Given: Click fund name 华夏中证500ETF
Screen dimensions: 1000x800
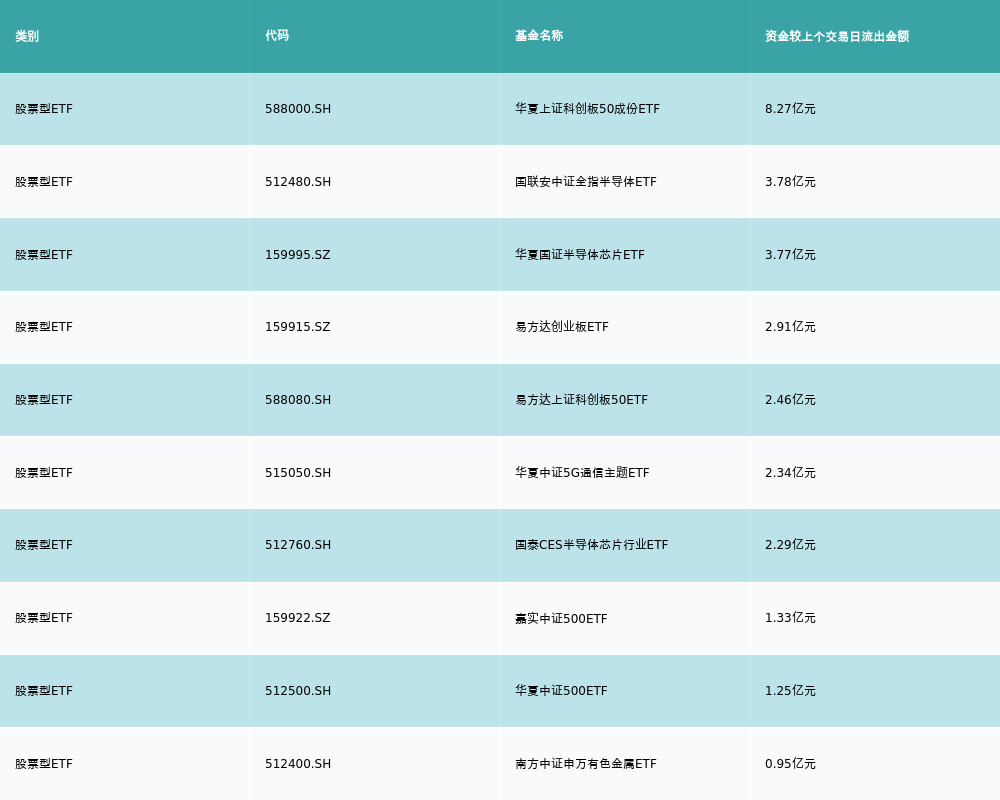Looking at the screenshot, I should pyautogui.click(x=561, y=691).
